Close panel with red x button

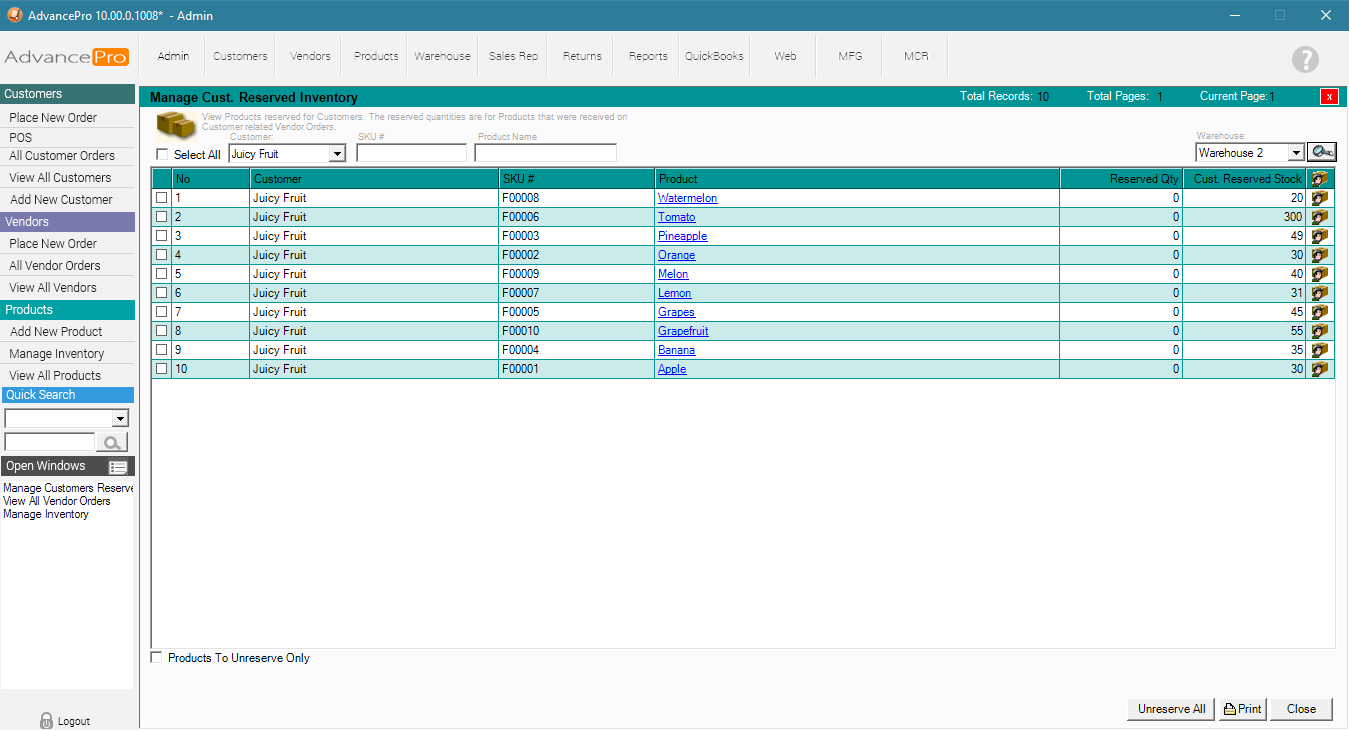tap(1329, 97)
